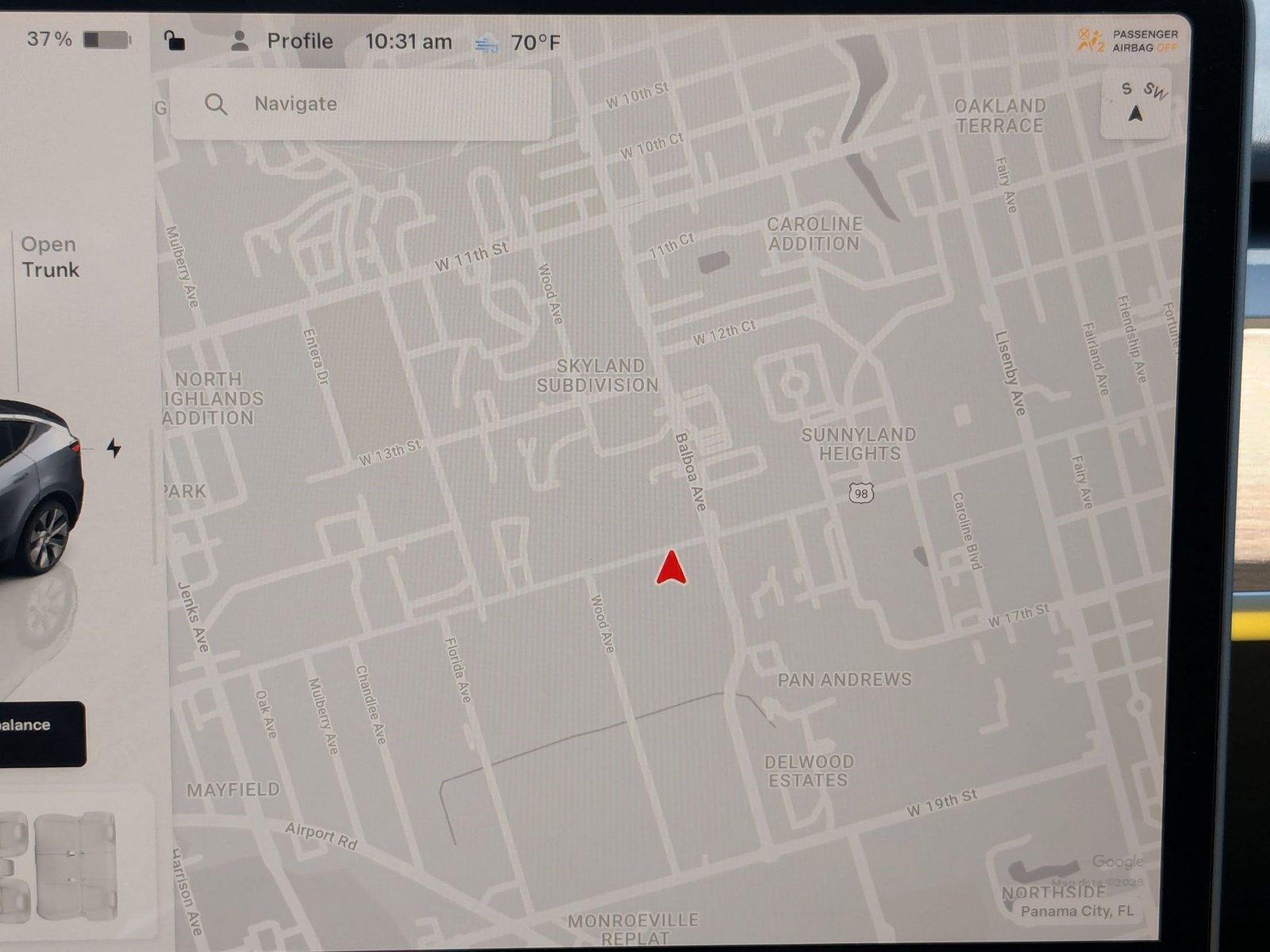Tap the W 17th St street label
The height and width of the screenshot is (952, 1270).
(1018, 616)
